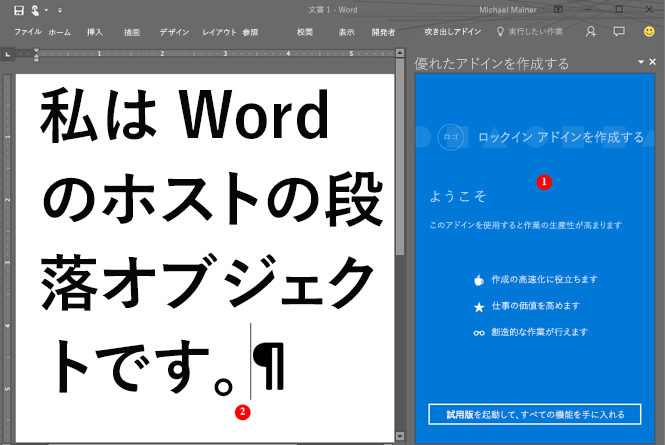This screenshot has width=665, height=445.
Task: Open the touch mode dropdown arrow
Action: coord(46,10)
